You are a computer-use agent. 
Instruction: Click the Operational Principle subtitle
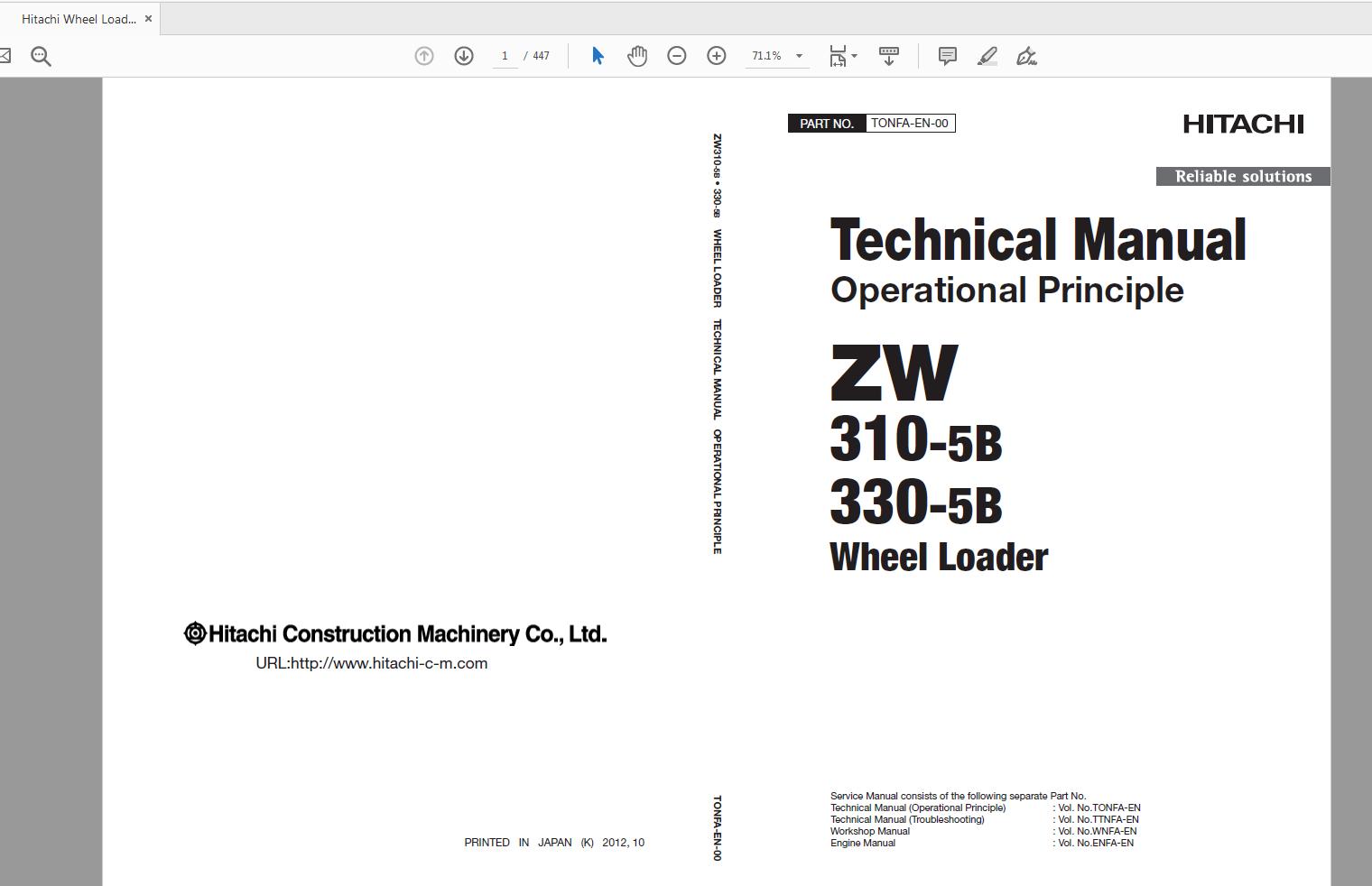[1007, 291]
